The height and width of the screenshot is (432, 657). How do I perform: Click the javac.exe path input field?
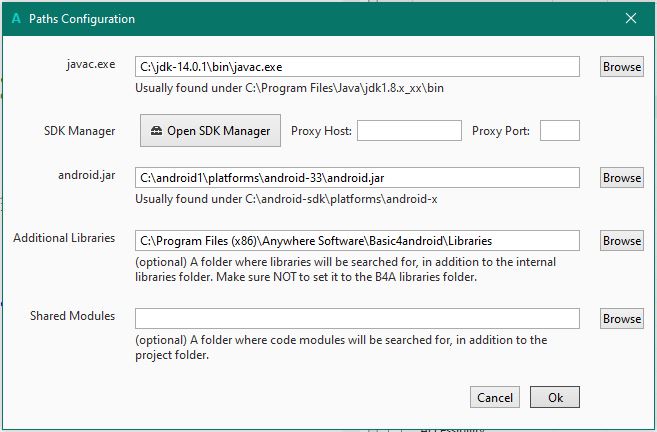tap(357, 66)
